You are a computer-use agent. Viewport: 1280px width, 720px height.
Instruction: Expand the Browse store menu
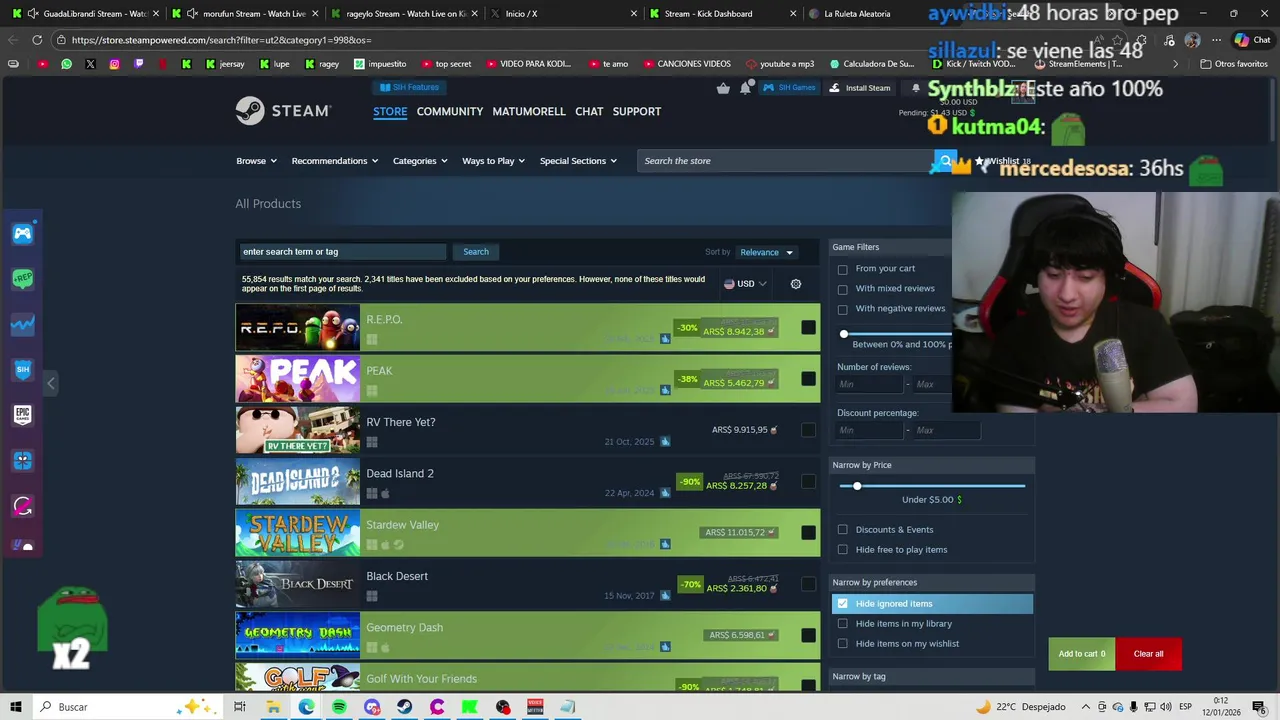[x=256, y=161]
